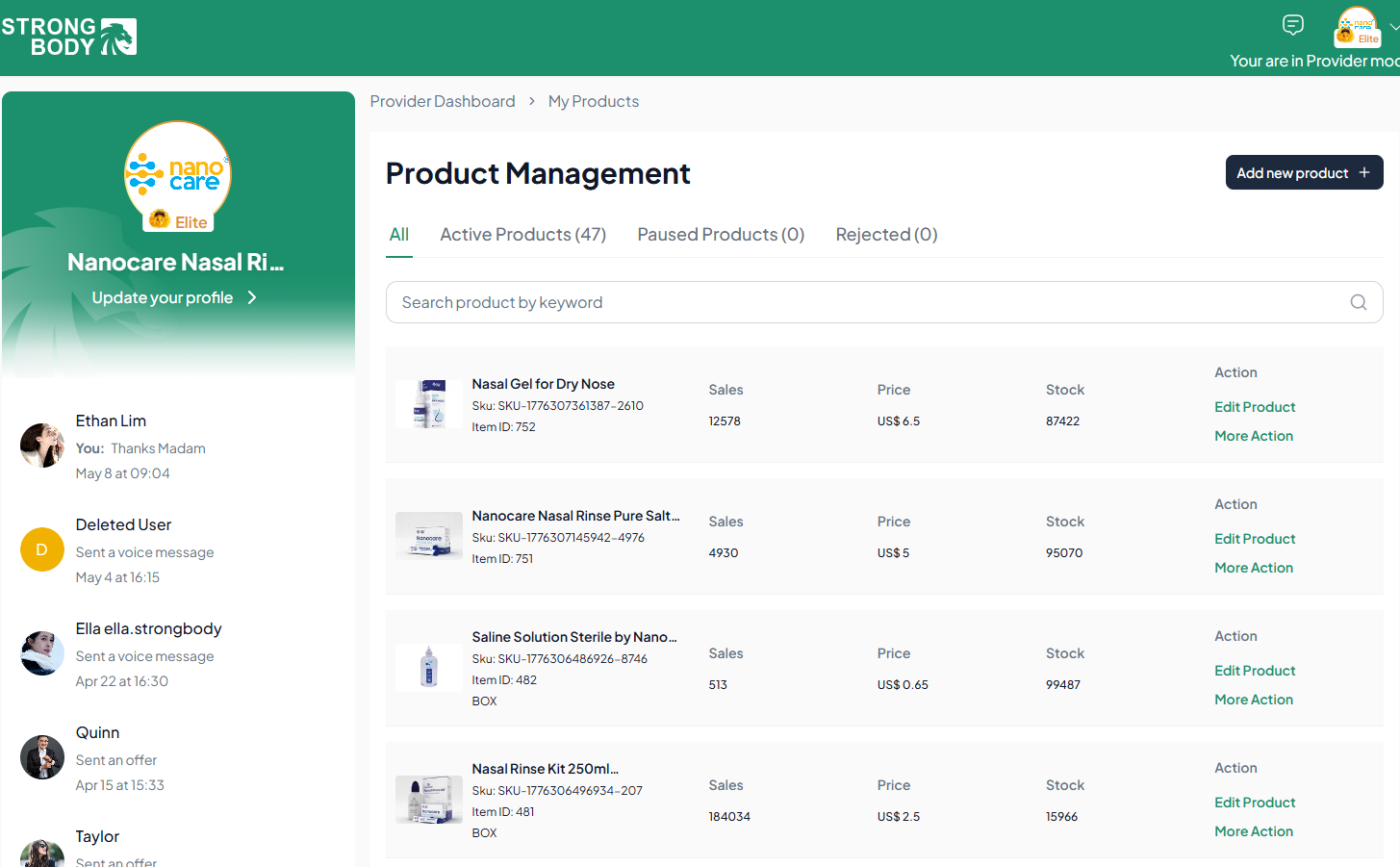Click the May 4 at 16:15 timestamp
Viewport: 1400px width, 867px height.
(x=117, y=577)
